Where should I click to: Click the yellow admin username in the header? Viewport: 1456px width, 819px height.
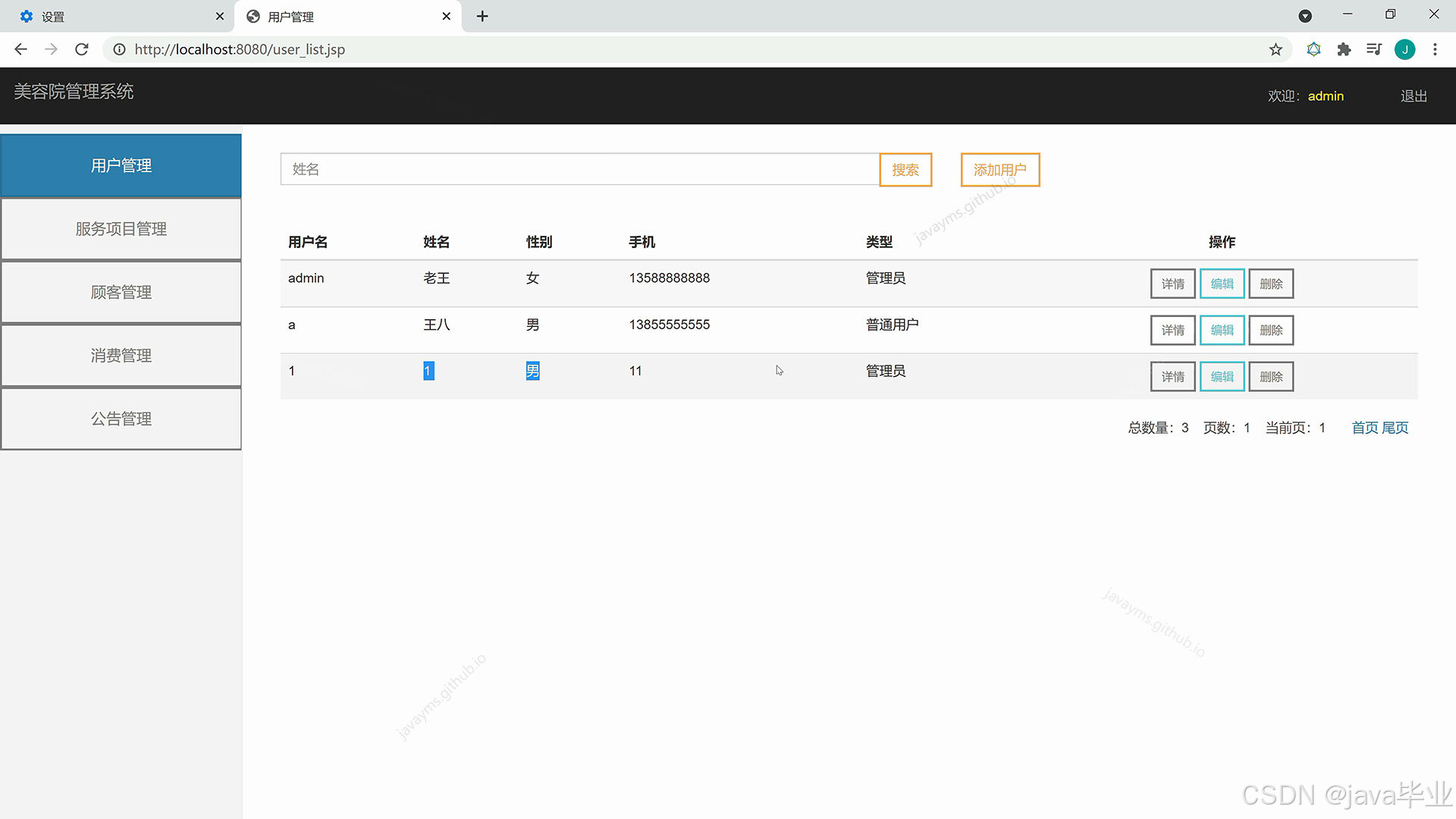point(1326,96)
